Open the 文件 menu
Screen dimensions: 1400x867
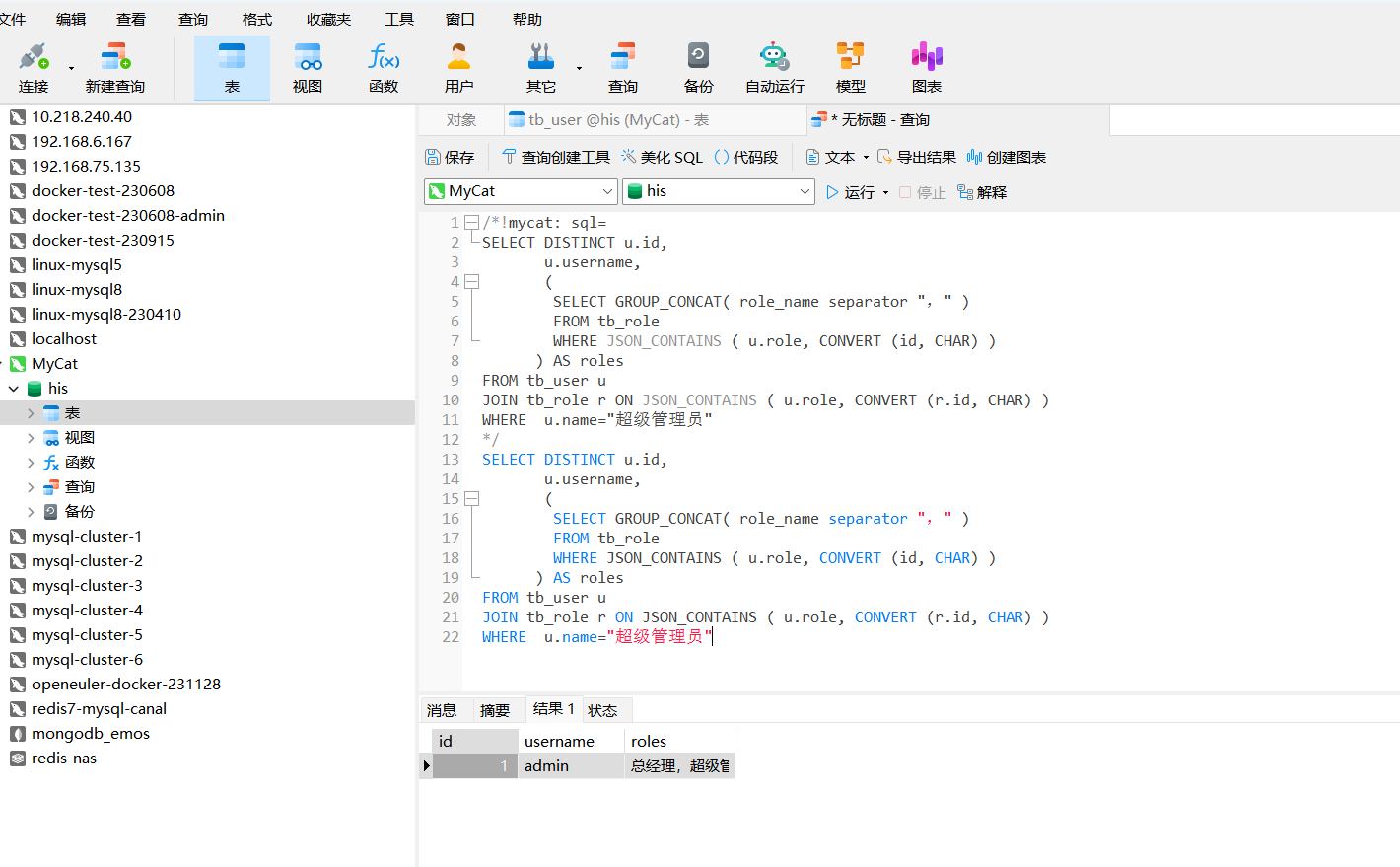12,19
